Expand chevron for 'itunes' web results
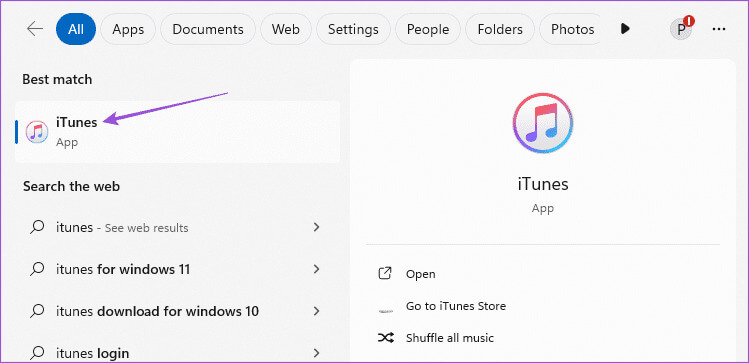The image size is (749, 363). coord(316,227)
